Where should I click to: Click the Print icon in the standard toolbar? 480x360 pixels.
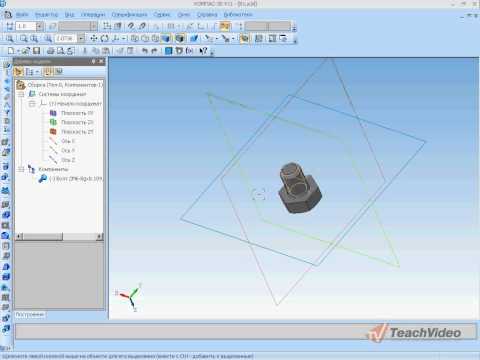coord(51,51)
